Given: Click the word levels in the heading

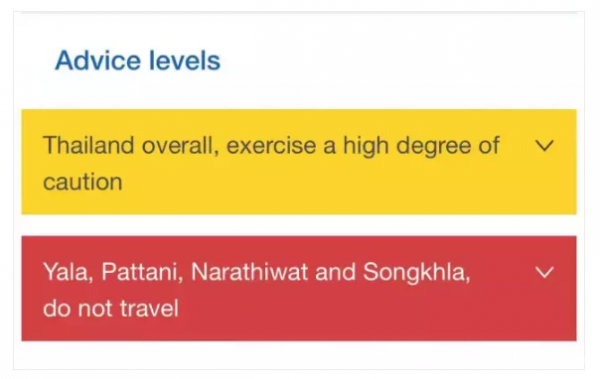Looking at the screenshot, I should 184,60.
